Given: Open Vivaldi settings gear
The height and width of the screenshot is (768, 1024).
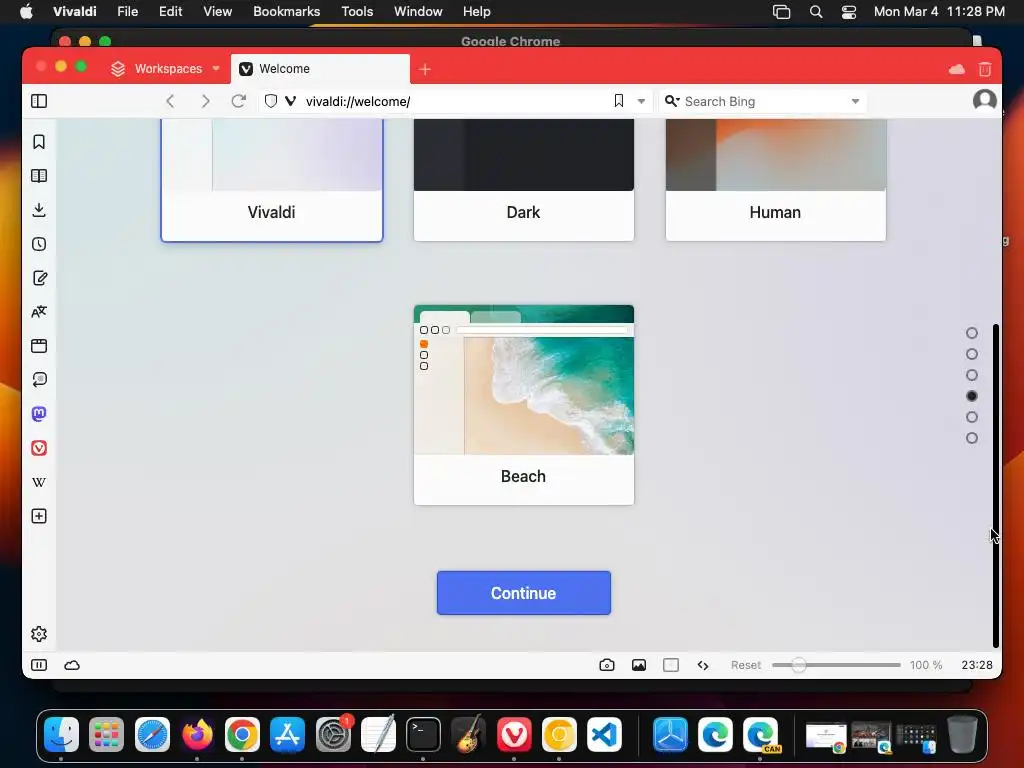Looking at the screenshot, I should click(39, 633).
